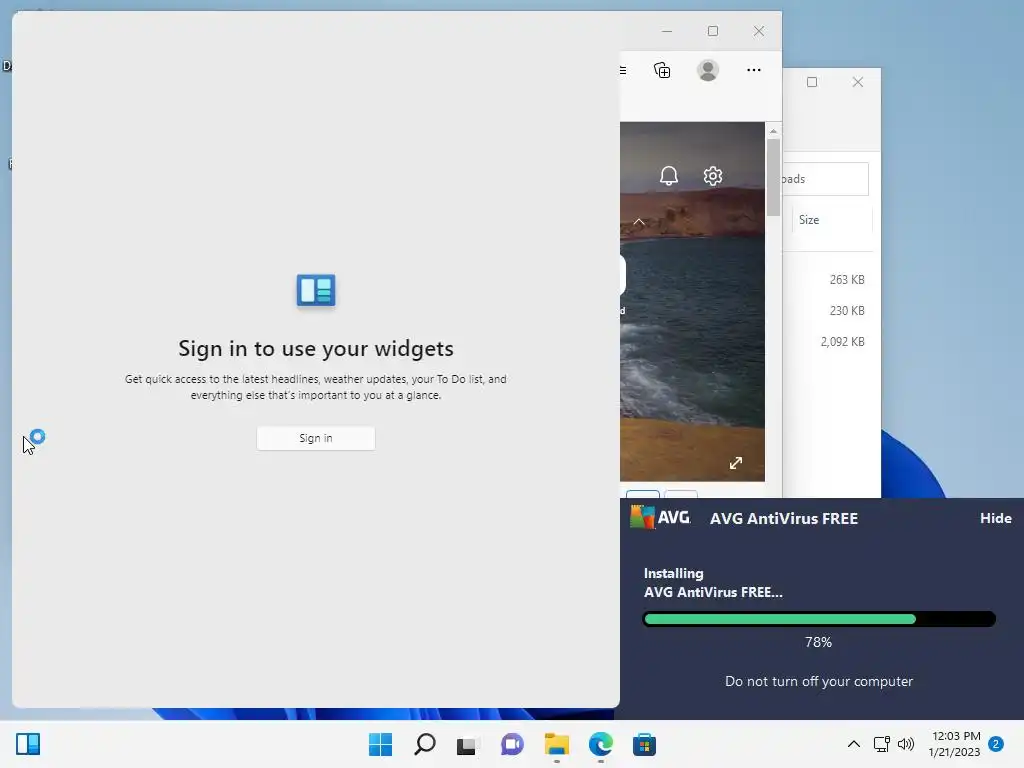Screen dimensions: 1024x768
Task: Click the "Sign in to use your widgets" heading
Action: point(316,349)
